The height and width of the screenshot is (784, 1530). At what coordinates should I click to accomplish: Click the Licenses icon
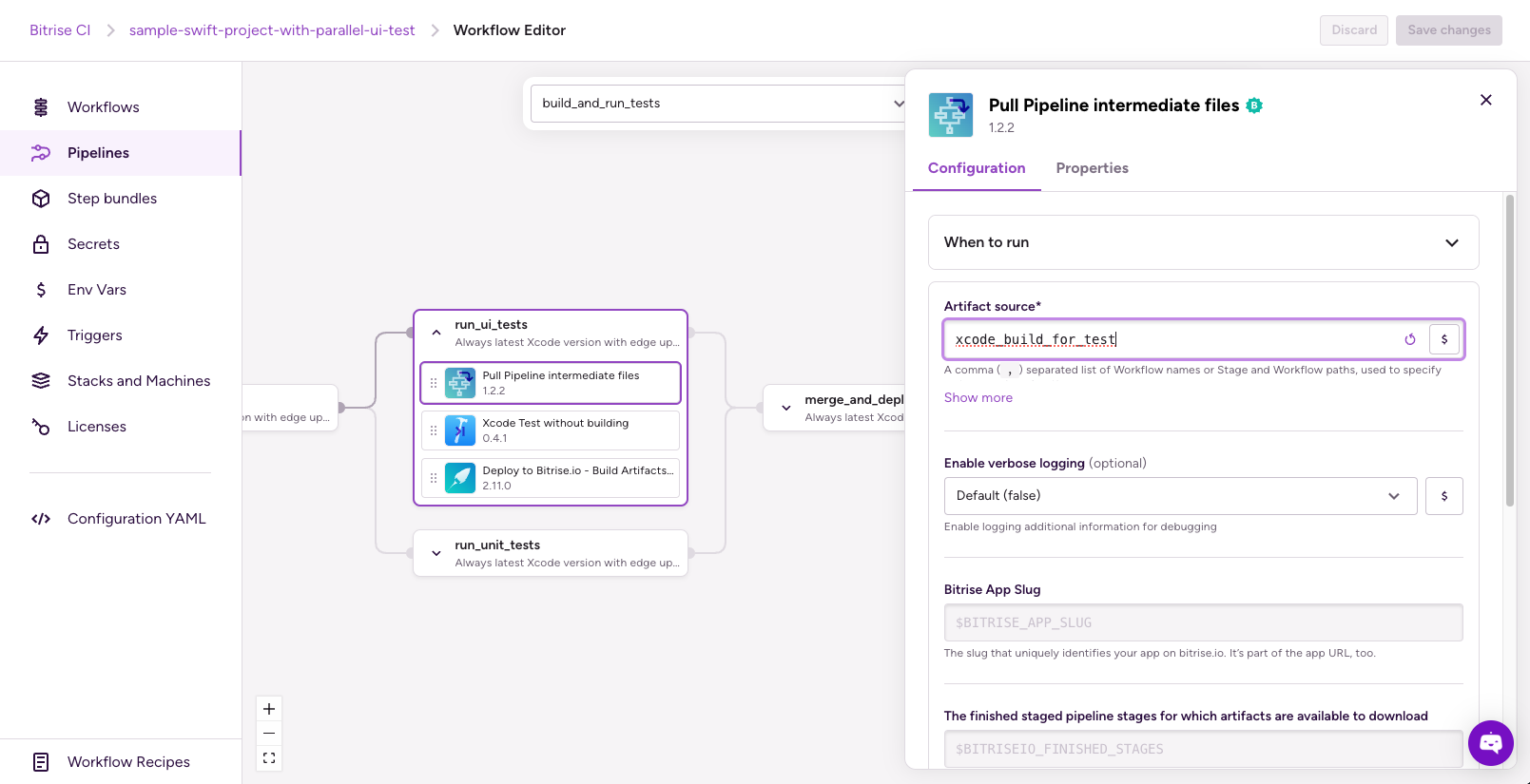[41, 427]
